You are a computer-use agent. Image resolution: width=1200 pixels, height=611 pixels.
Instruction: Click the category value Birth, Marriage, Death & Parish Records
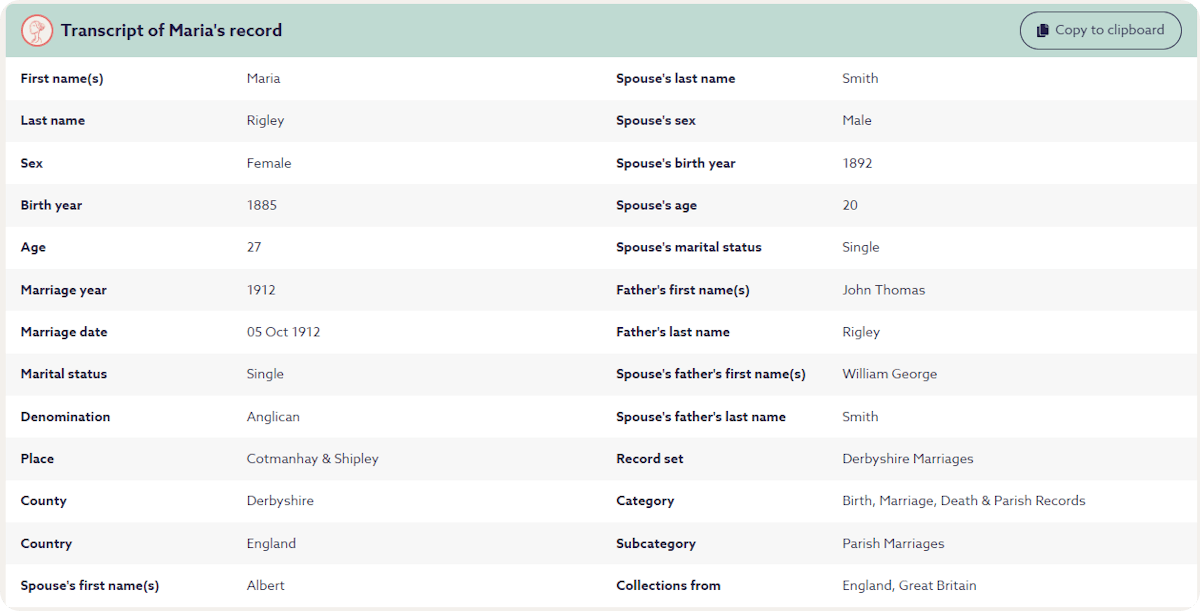(963, 501)
